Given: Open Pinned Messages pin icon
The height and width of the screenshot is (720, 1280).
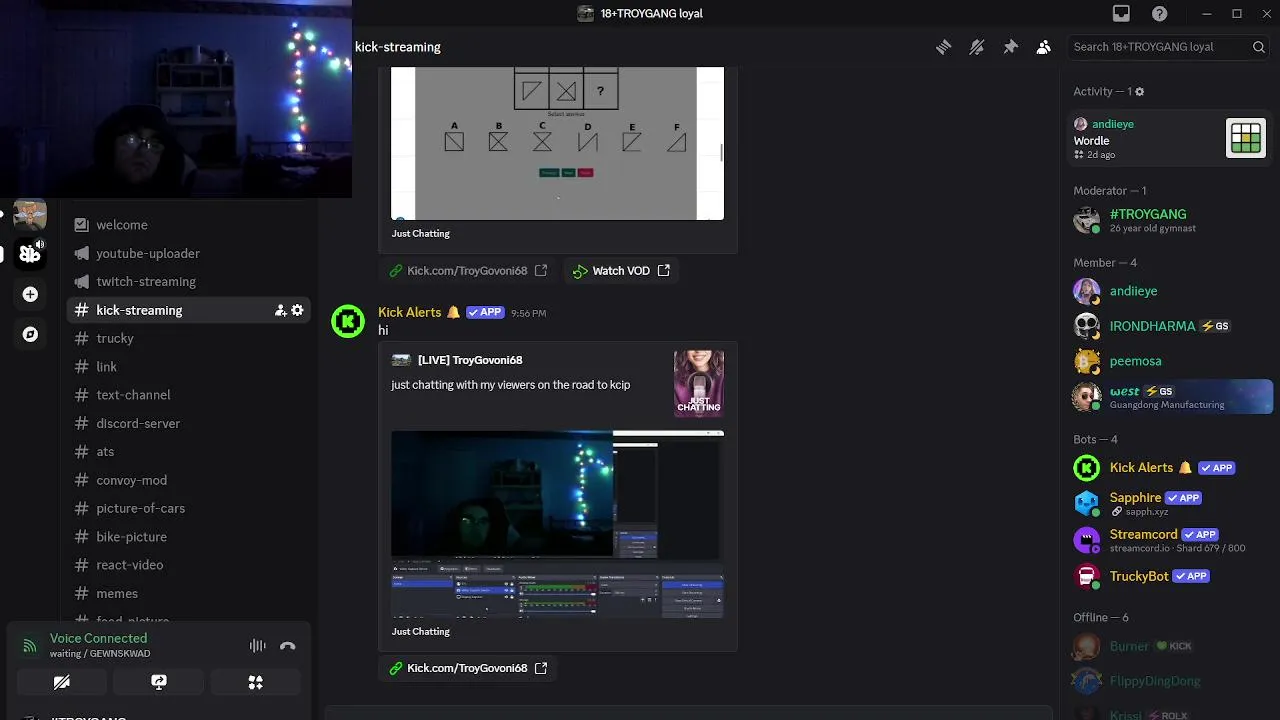Looking at the screenshot, I should point(1010,47).
